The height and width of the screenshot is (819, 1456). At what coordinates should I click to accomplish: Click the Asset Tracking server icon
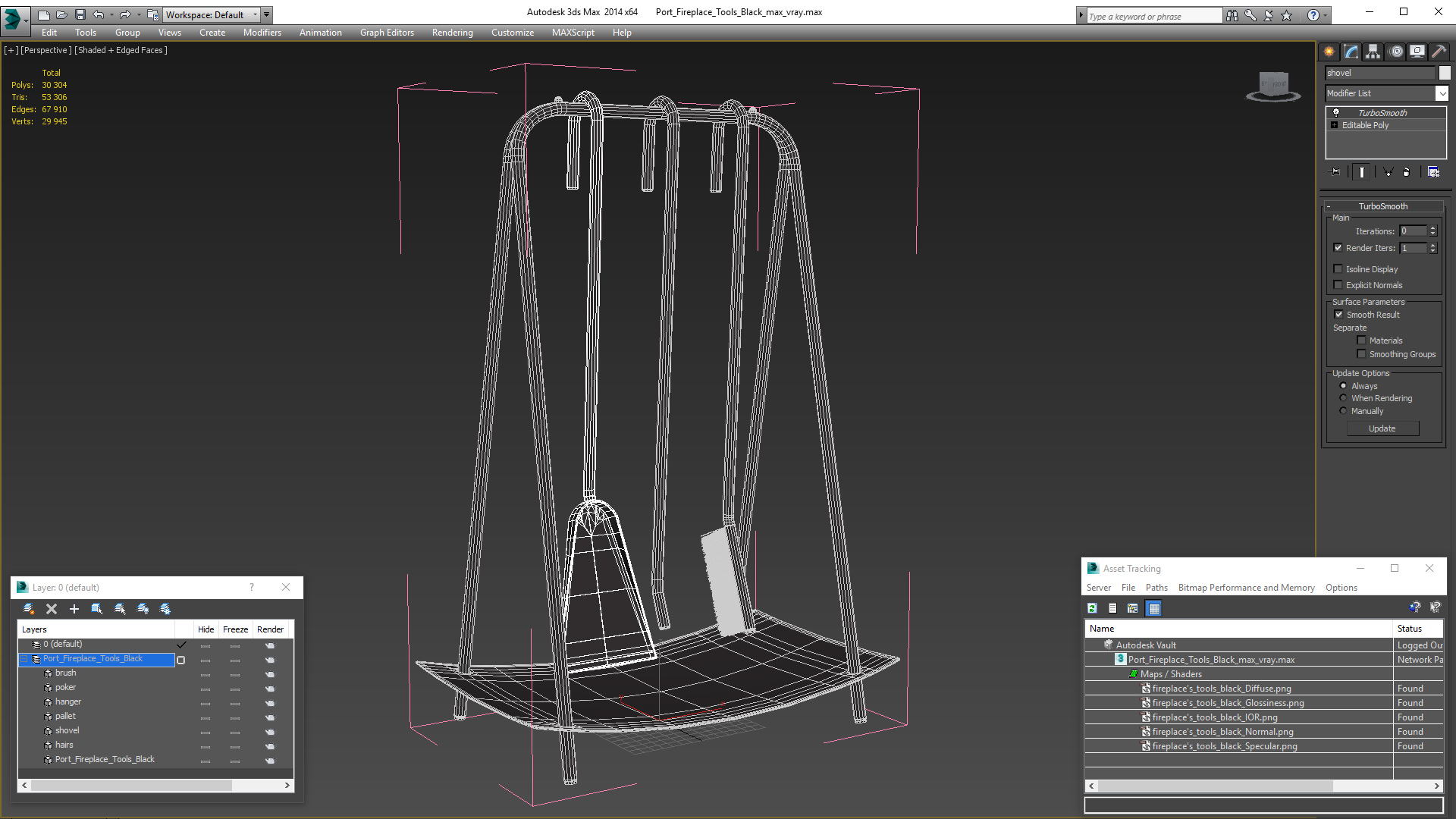click(1098, 587)
